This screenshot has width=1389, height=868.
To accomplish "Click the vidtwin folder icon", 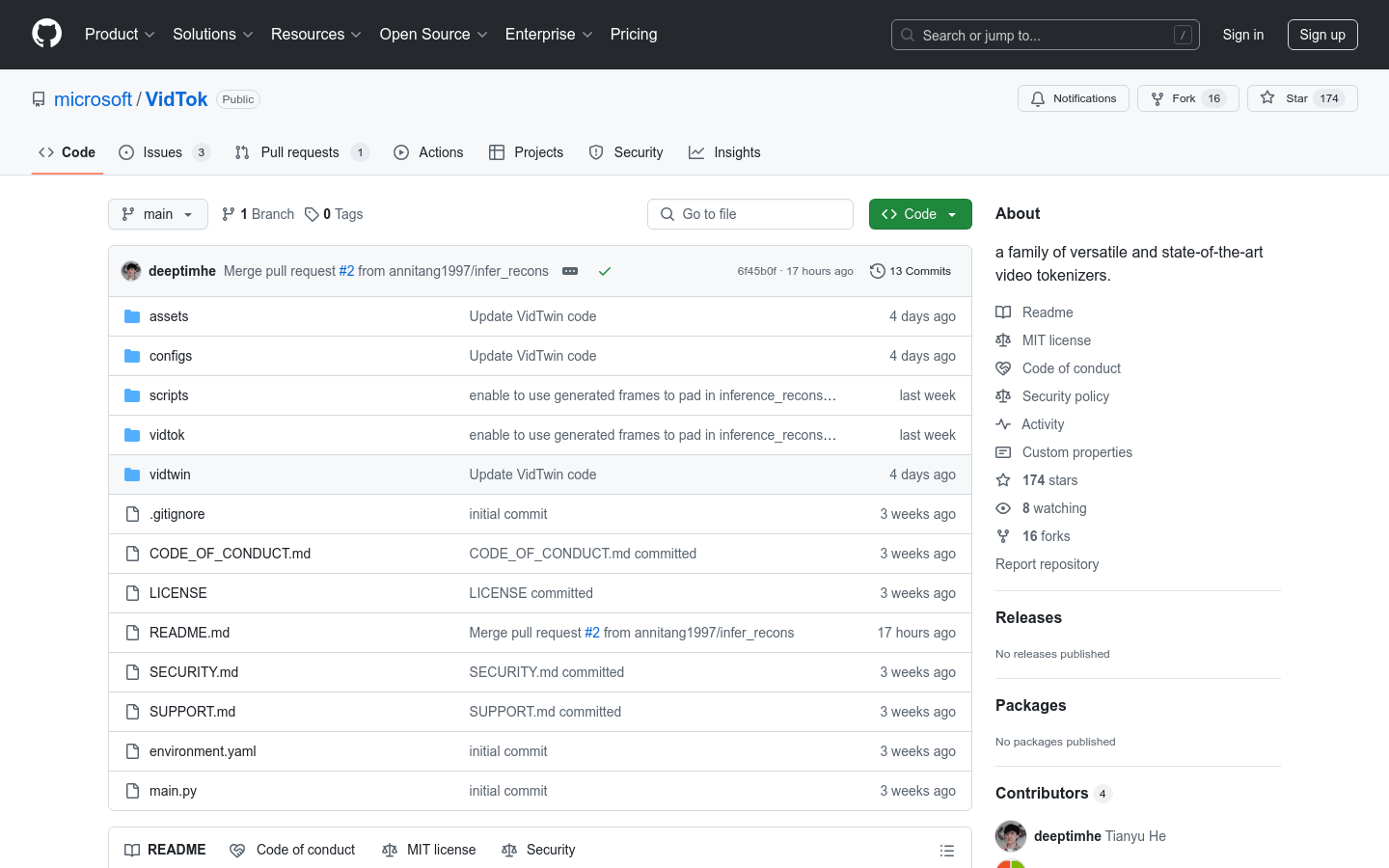I will [132, 475].
